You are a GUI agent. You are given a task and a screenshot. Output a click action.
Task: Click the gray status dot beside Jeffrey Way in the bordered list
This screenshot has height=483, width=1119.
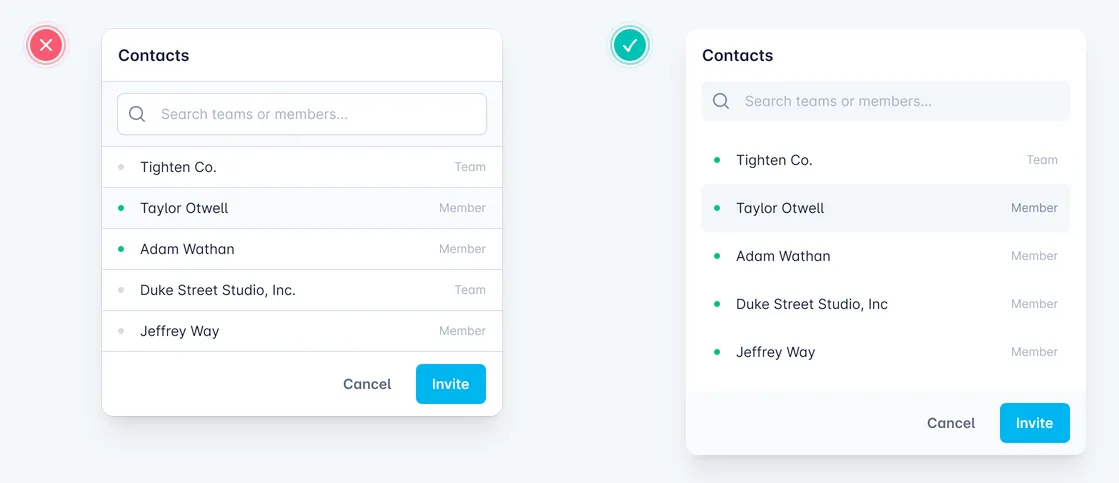coord(121,331)
